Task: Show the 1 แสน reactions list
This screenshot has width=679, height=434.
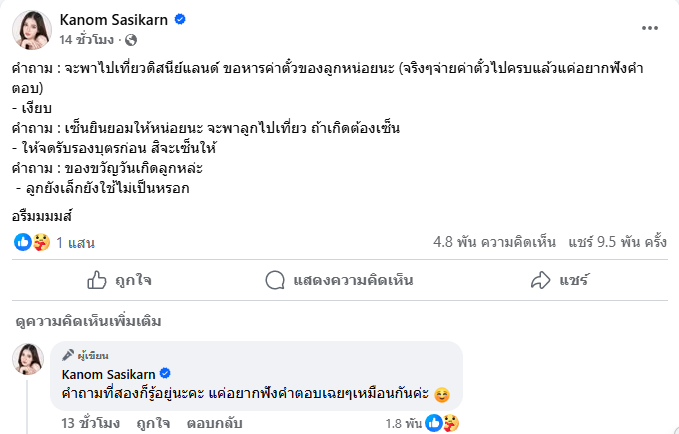Action: [74, 242]
